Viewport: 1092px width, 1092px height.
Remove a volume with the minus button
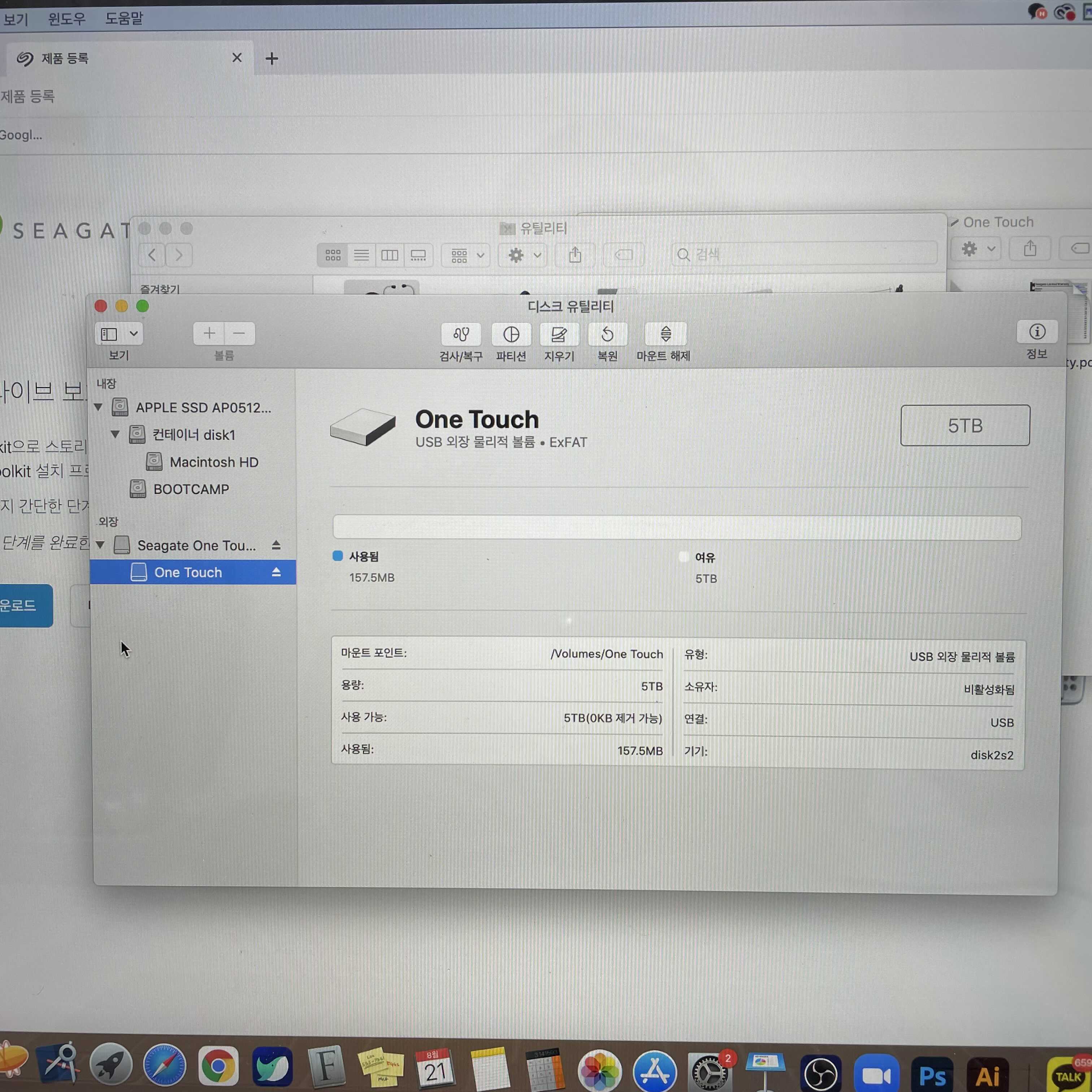point(240,333)
